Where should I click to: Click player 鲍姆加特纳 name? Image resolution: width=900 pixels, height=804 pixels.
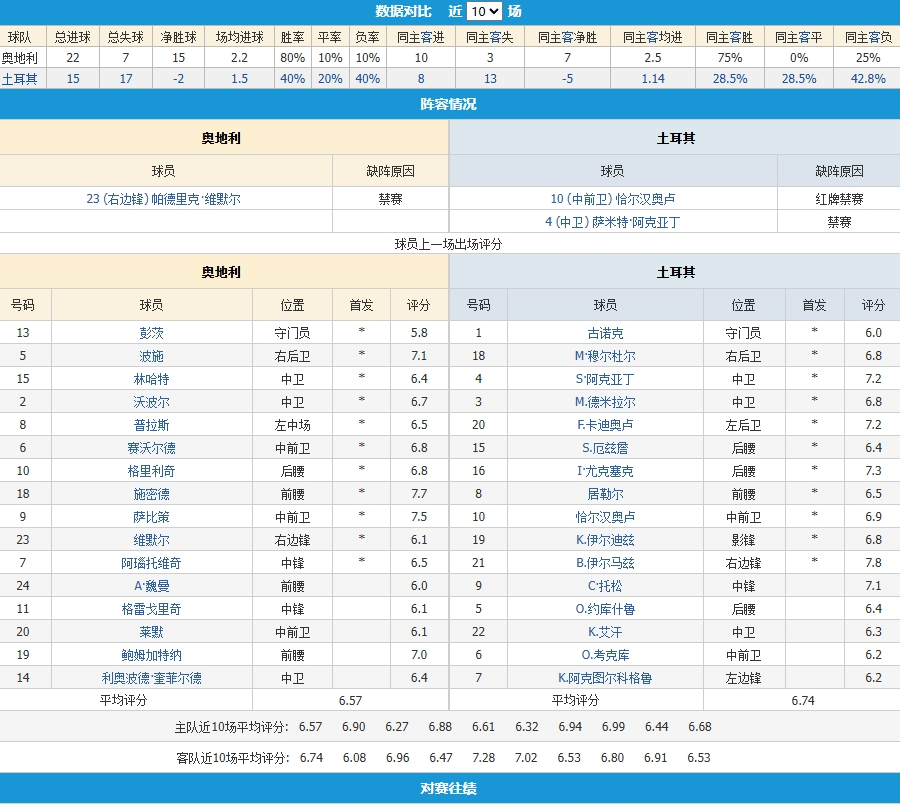coord(152,655)
